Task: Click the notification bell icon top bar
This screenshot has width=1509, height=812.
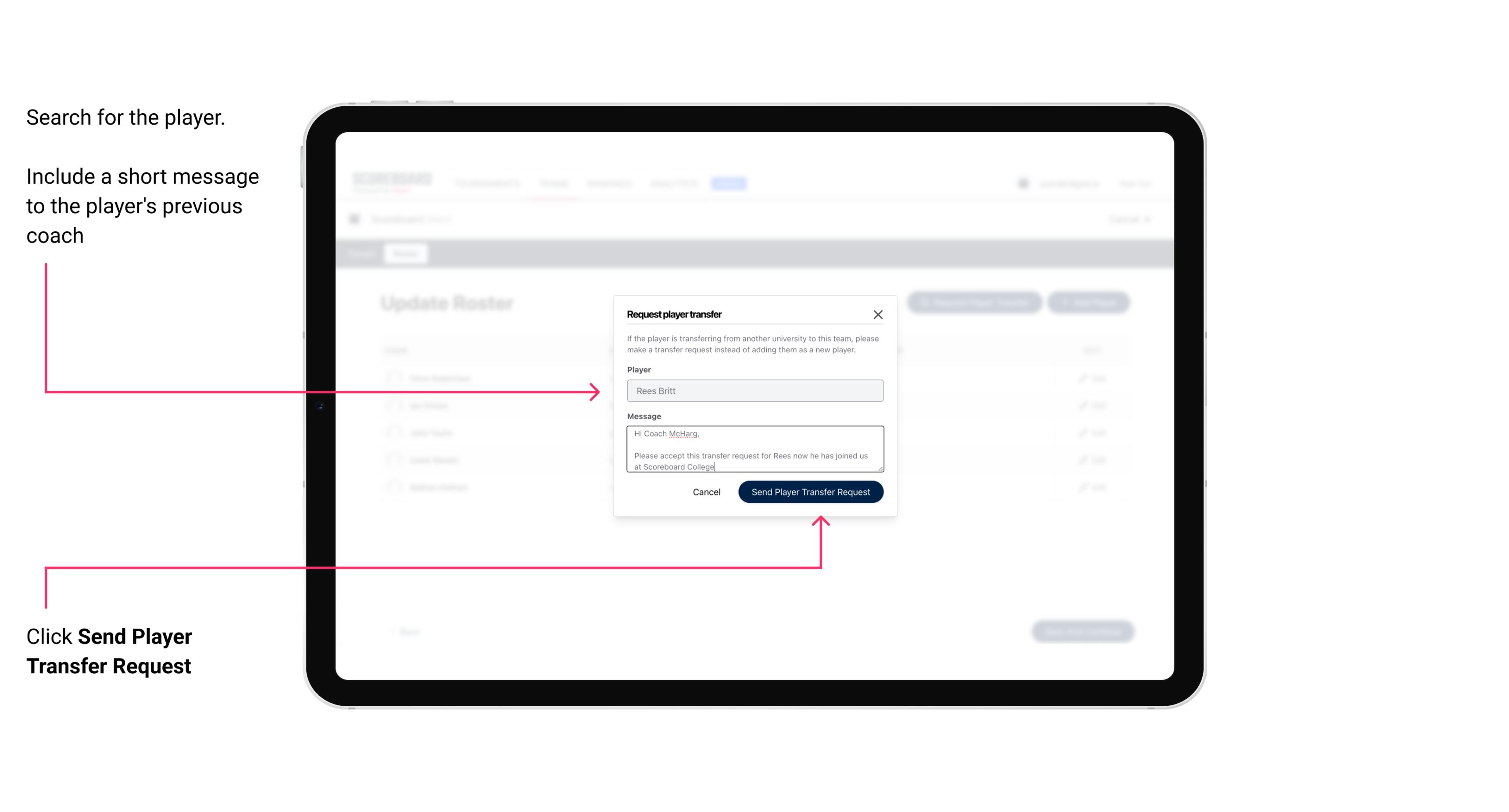Action: pyautogui.click(x=1022, y=183)
